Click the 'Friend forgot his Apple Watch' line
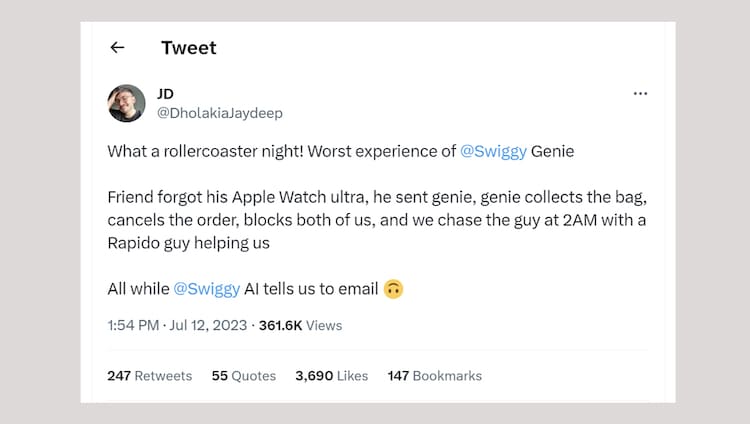Image resolution: width=750 pixels, height=424 pixels. [x=280, y=197]
